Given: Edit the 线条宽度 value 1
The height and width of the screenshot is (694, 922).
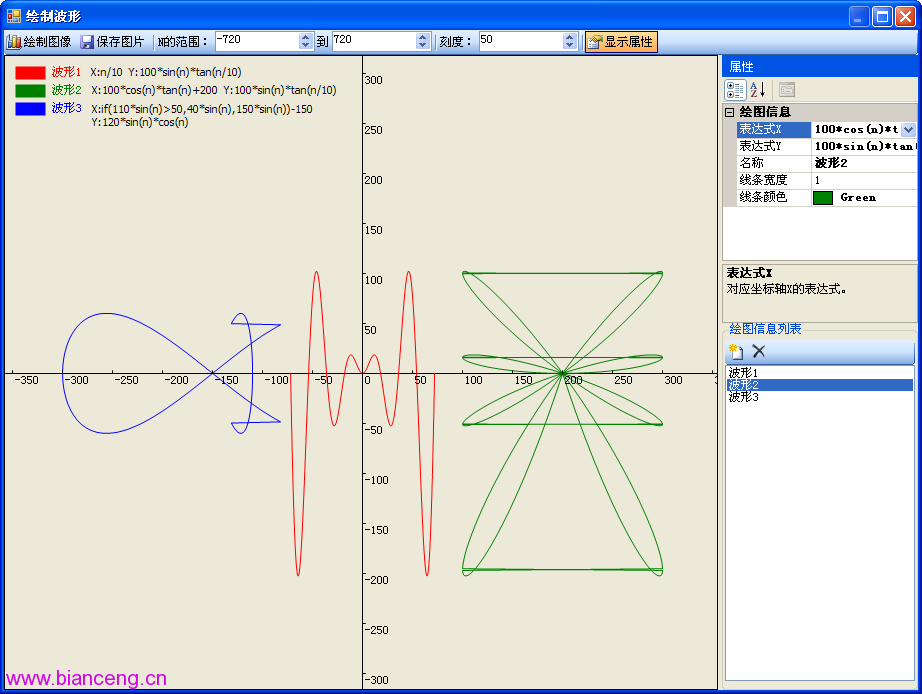Looking at the screenshot, I should click(864, 181).
